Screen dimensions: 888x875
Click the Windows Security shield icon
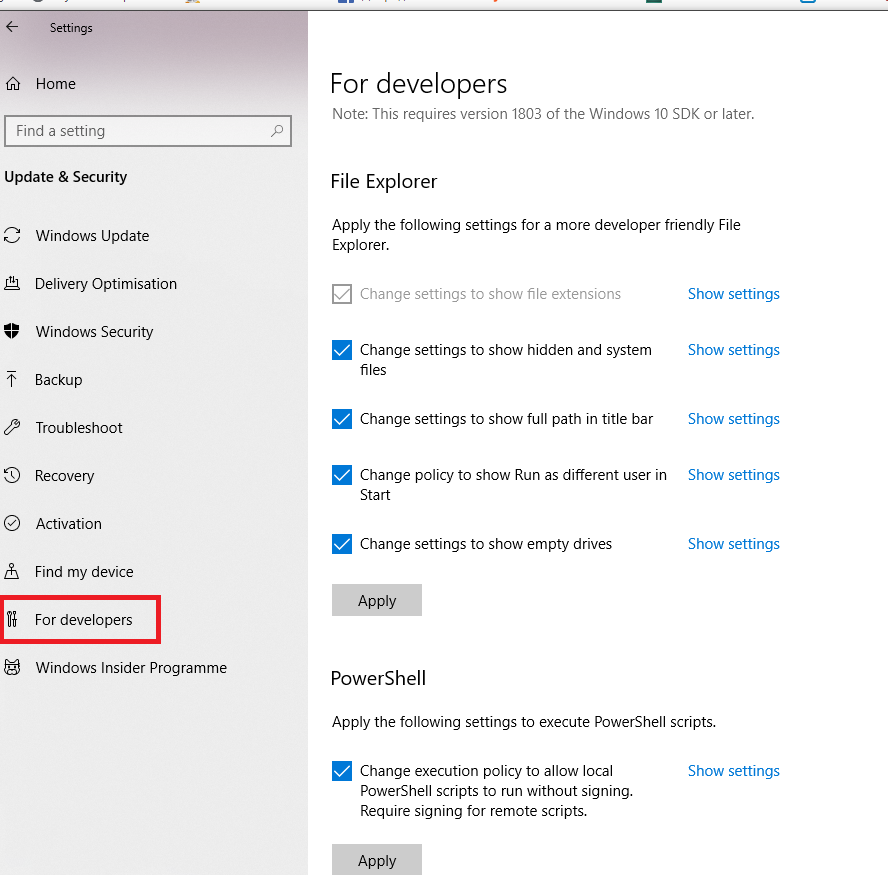(12, 331)
